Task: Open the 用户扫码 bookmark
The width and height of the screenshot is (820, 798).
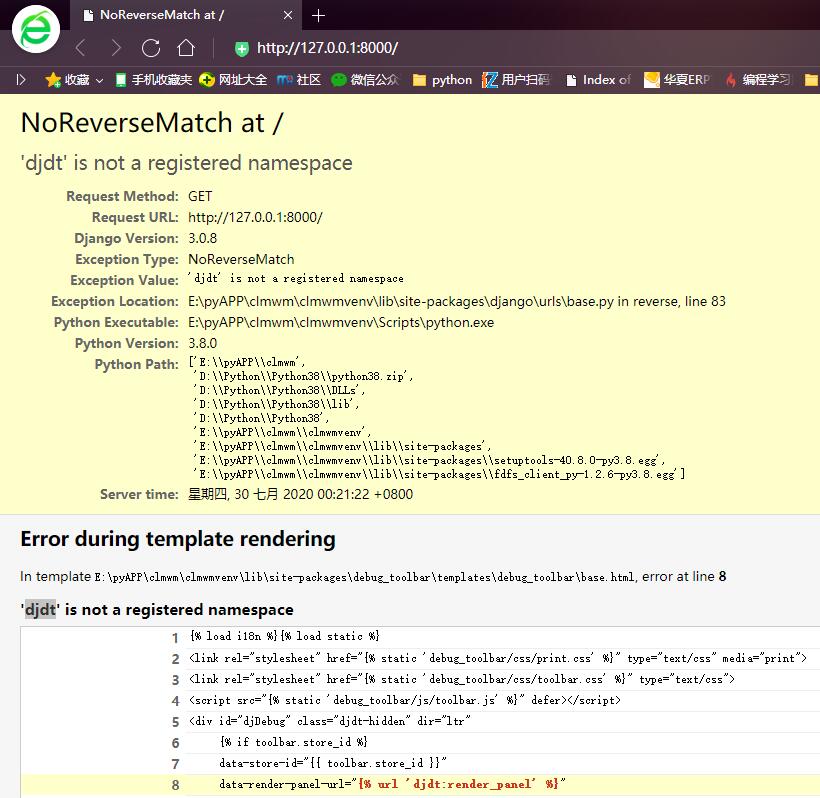Action: coord(516,79)
